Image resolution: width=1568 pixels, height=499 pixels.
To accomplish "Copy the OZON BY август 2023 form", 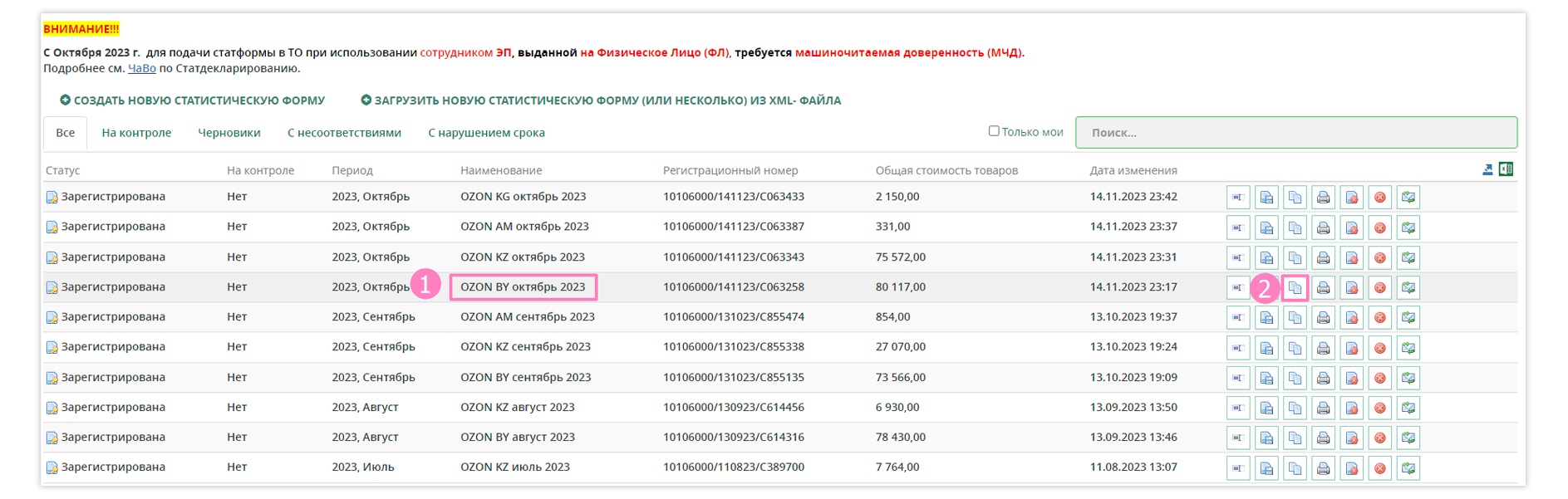I will click(x=1295, y=438).
